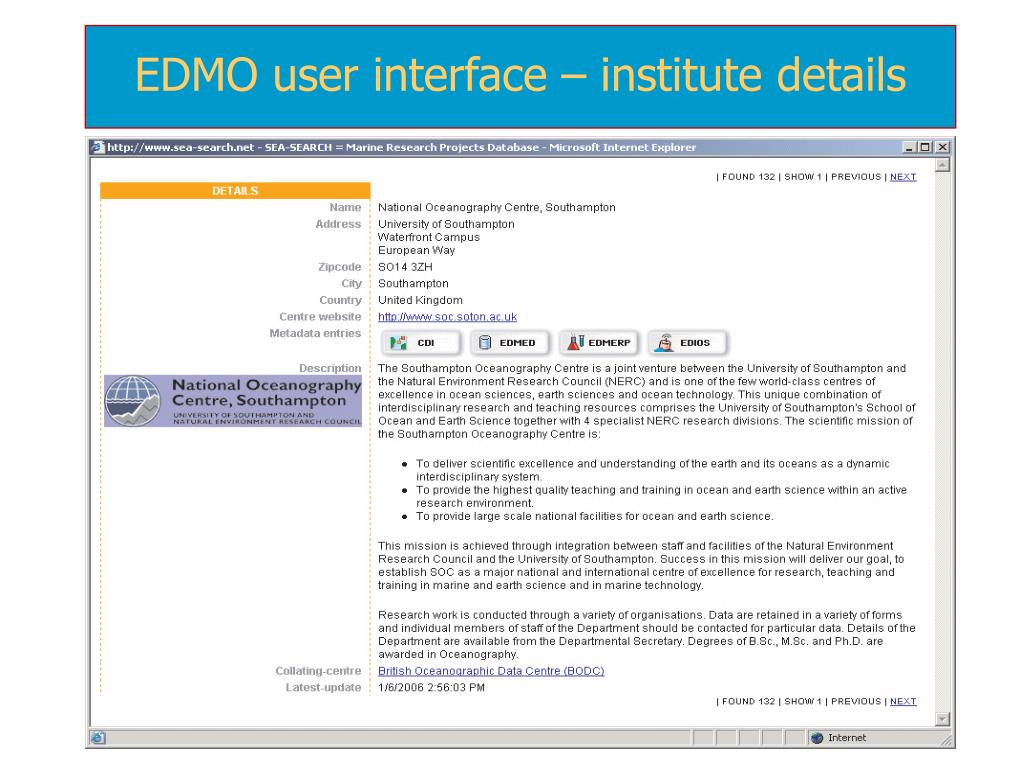The width and height of the screenshot is (1024, 768).
Task: Select PREVIOUS in the top navigation
Action: pyautogui.click(x=856, y=177)
